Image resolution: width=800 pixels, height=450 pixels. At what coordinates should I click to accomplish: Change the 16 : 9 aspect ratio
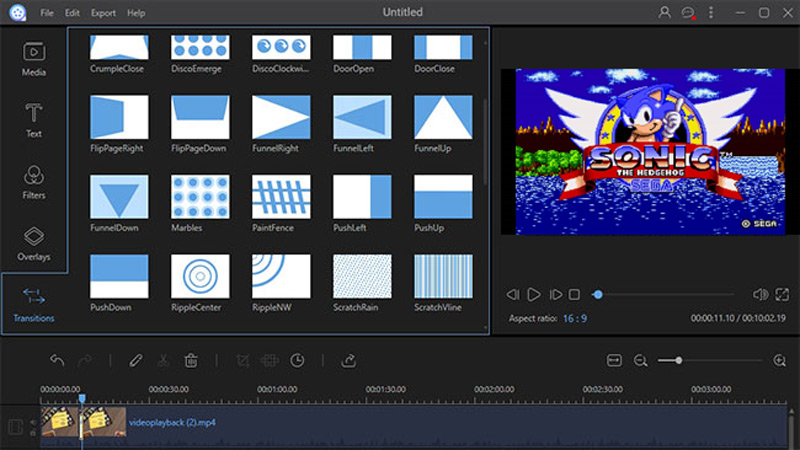(575, 318)
